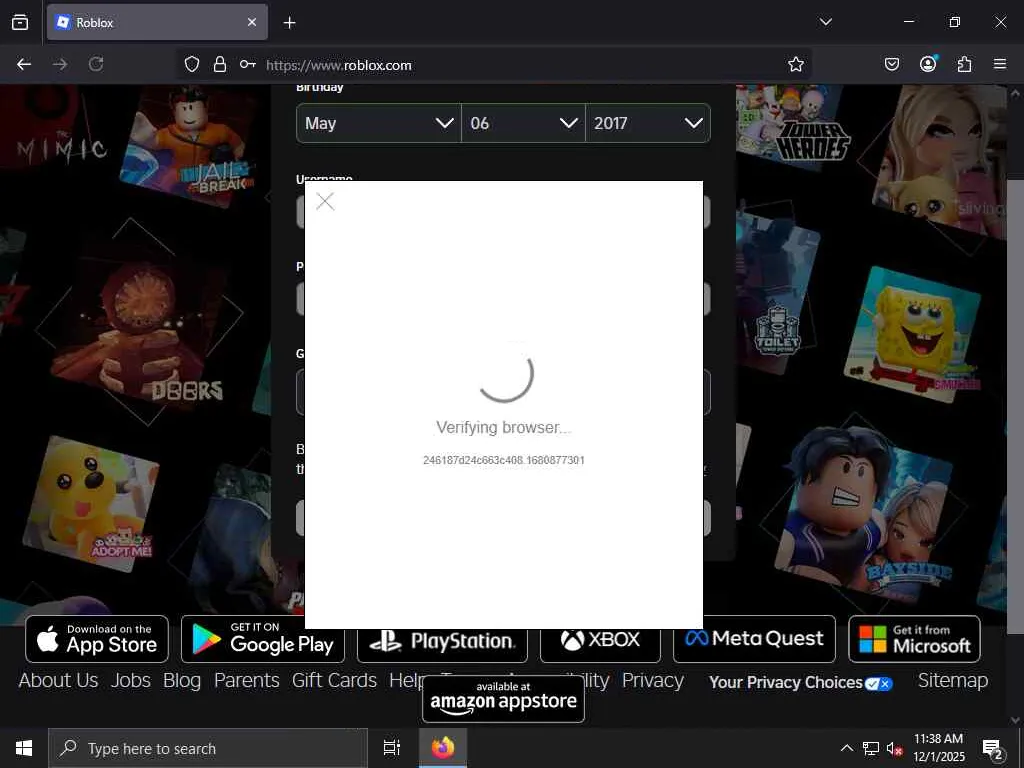
Task: Open the clock showing 11:38 AM
Action: [x=938, y=748]
